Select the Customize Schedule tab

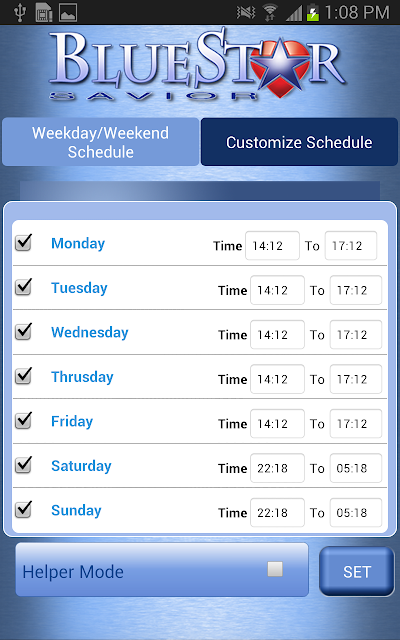[299, 142]
